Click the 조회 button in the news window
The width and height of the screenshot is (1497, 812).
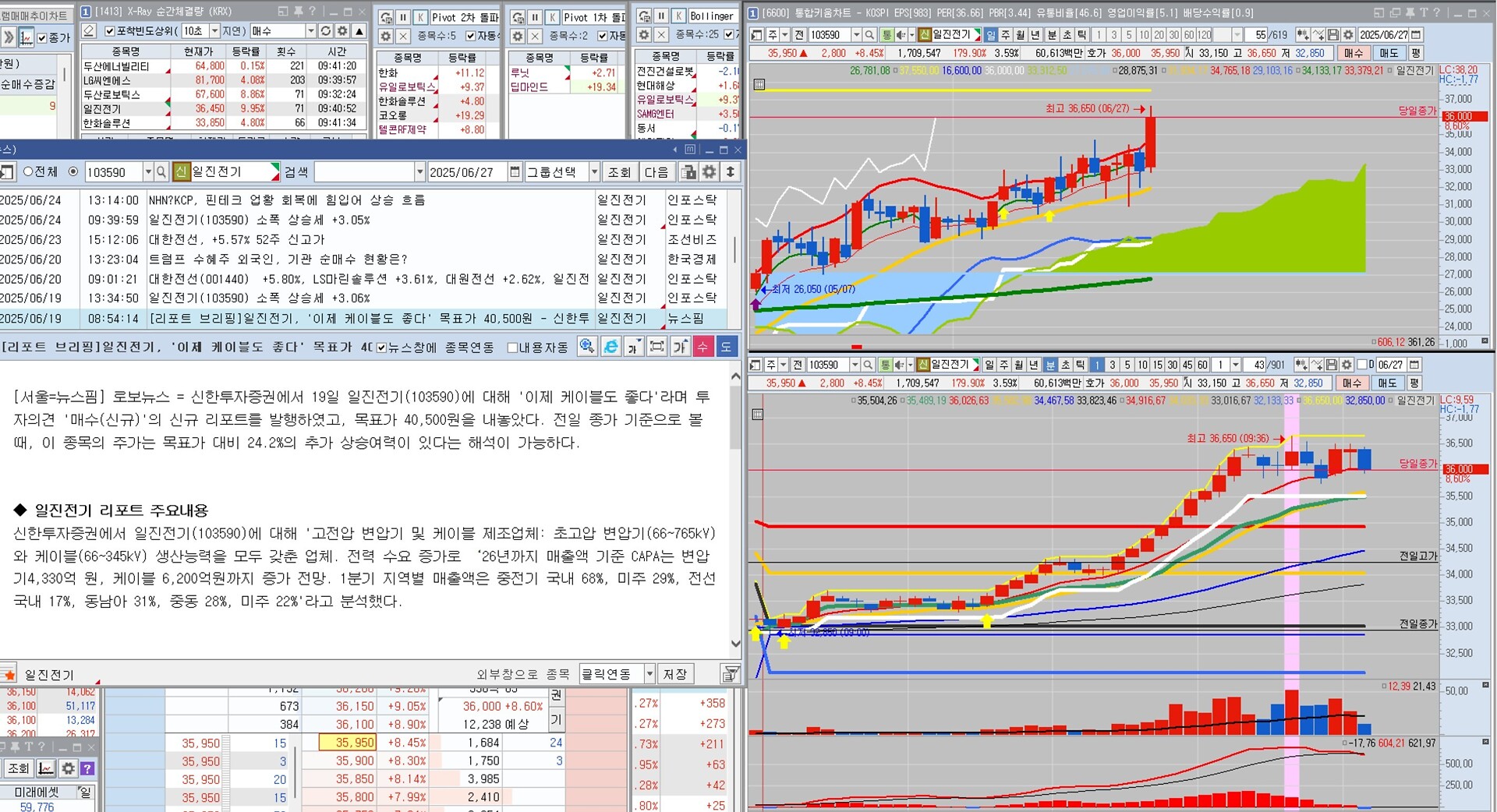pos(619,171)
